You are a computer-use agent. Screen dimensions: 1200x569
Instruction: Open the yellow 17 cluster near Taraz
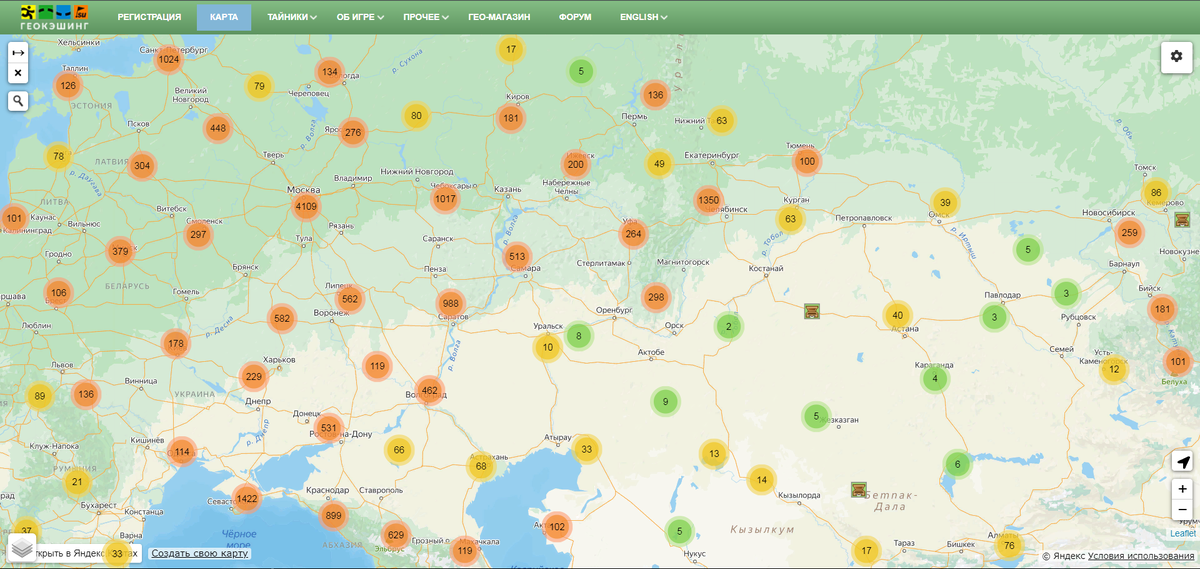[x=866, y=550]
